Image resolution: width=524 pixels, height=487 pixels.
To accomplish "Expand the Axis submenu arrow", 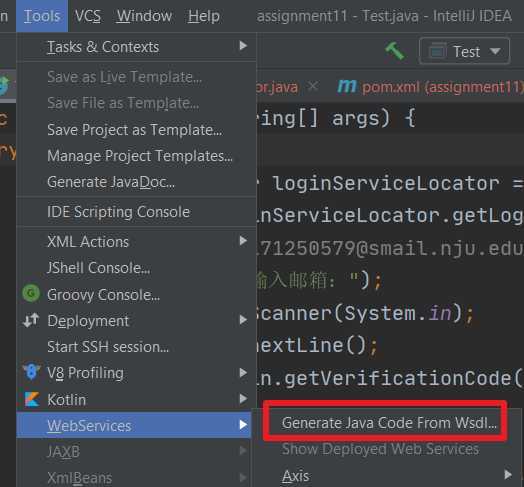I will (508, 474).
